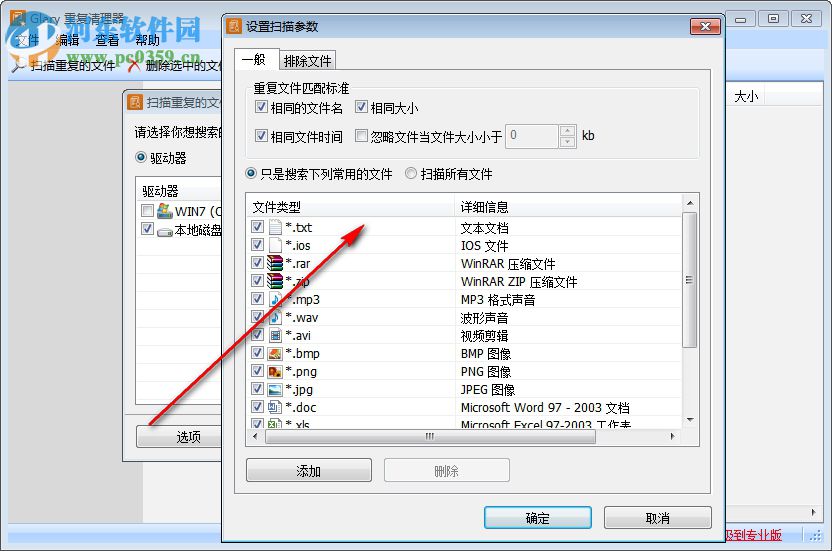Click the 添加 button
This screenshot has width=832, height=551.
(309, 470)
